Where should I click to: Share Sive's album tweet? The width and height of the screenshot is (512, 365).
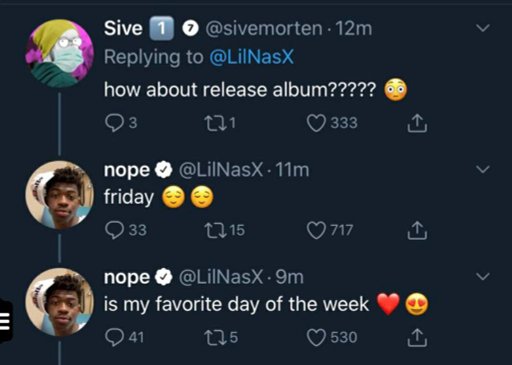tap(417, 123)
